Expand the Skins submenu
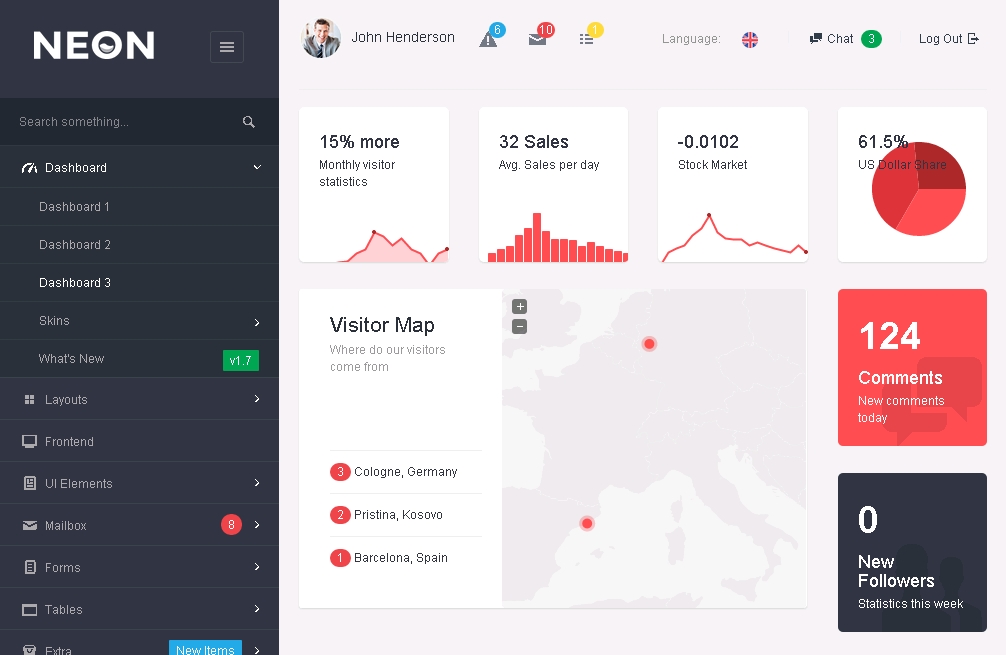 point(257,322)
